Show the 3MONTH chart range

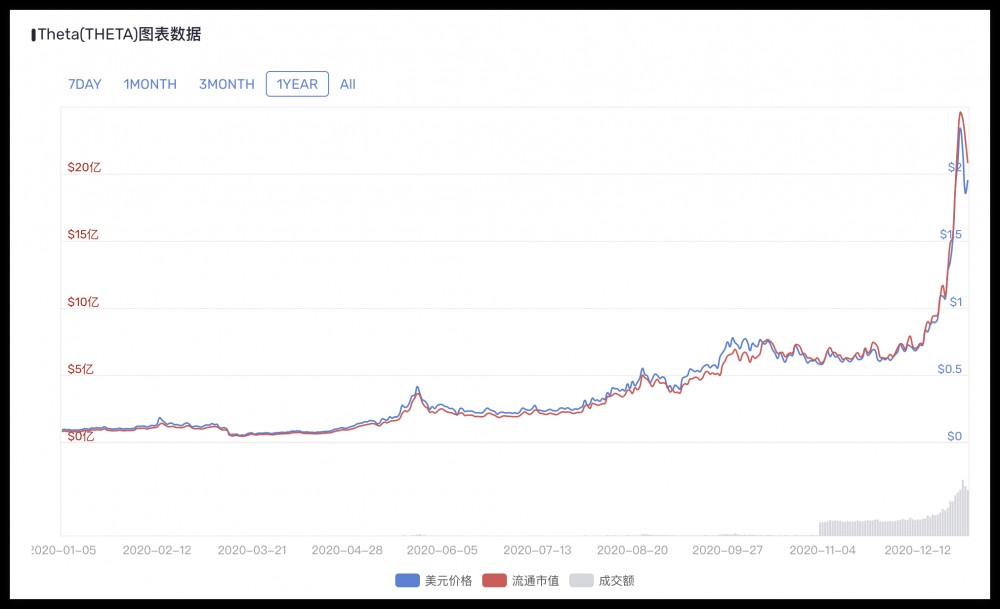click(226, 84)
